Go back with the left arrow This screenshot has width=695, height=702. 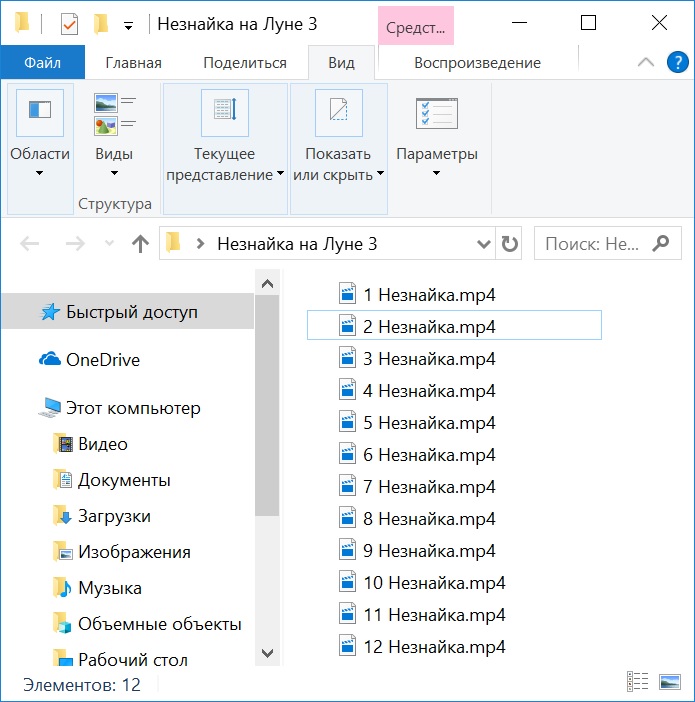pos(30,244)
